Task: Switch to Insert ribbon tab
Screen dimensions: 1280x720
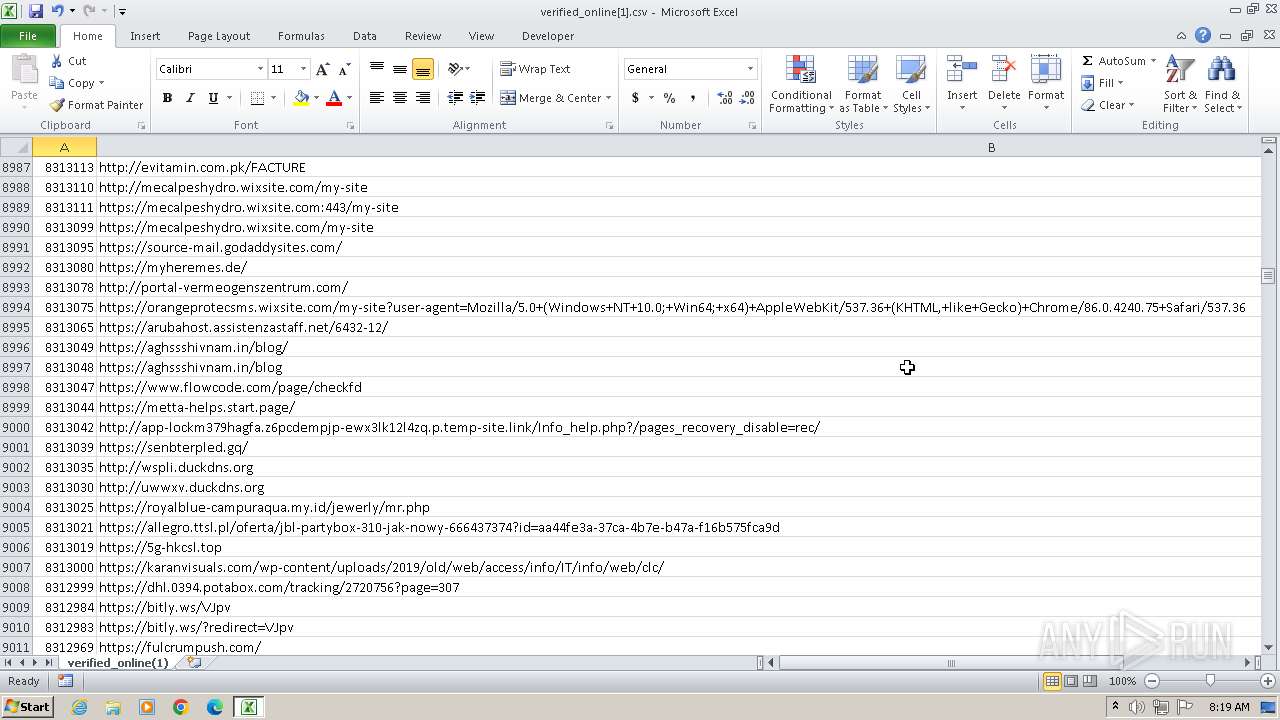Action: [145, 36]
